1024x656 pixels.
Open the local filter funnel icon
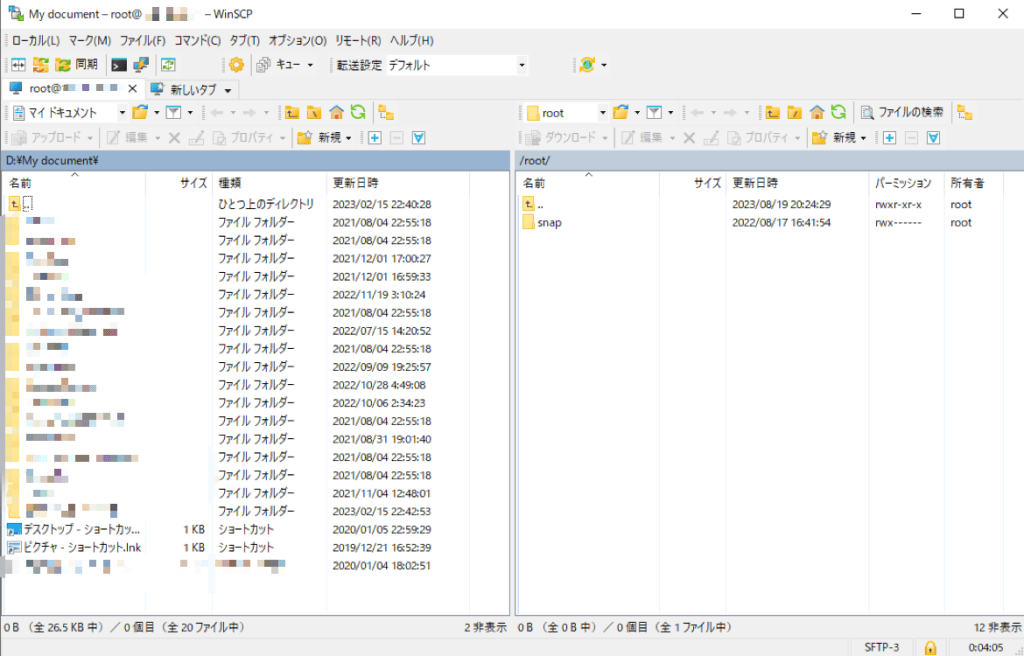tap(173, 112)
